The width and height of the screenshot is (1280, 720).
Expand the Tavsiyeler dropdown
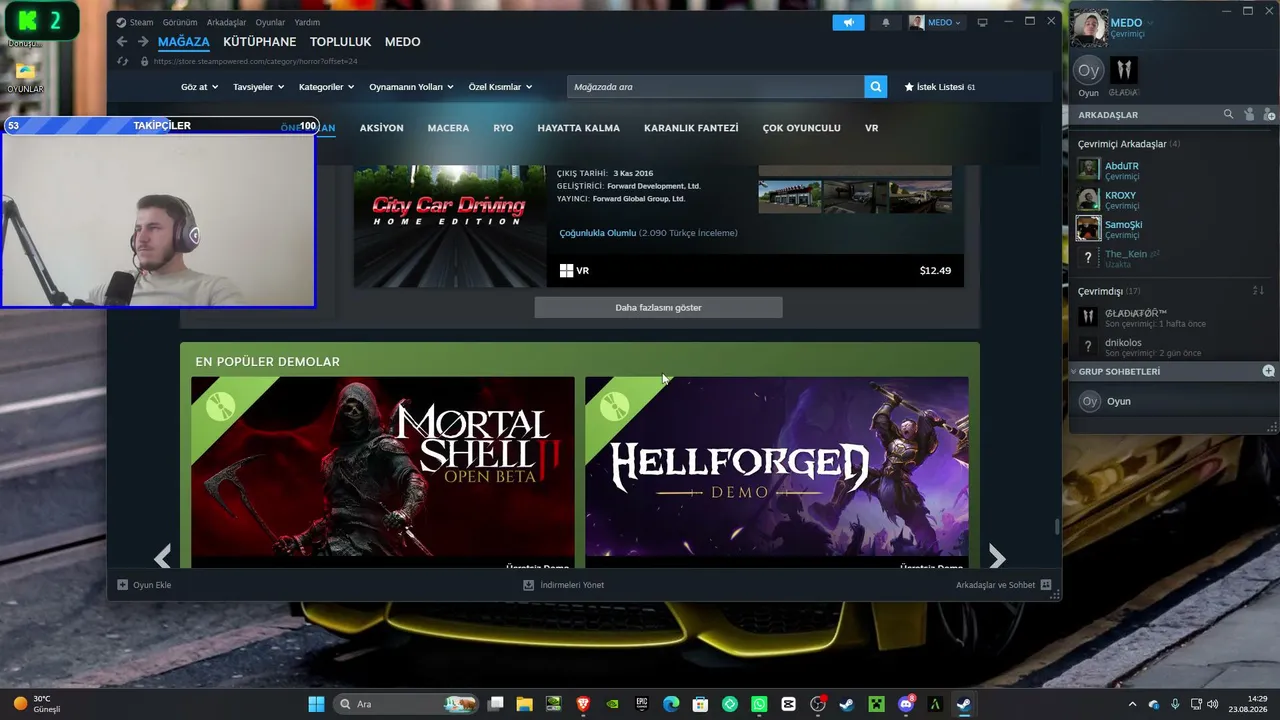(258, 87)
